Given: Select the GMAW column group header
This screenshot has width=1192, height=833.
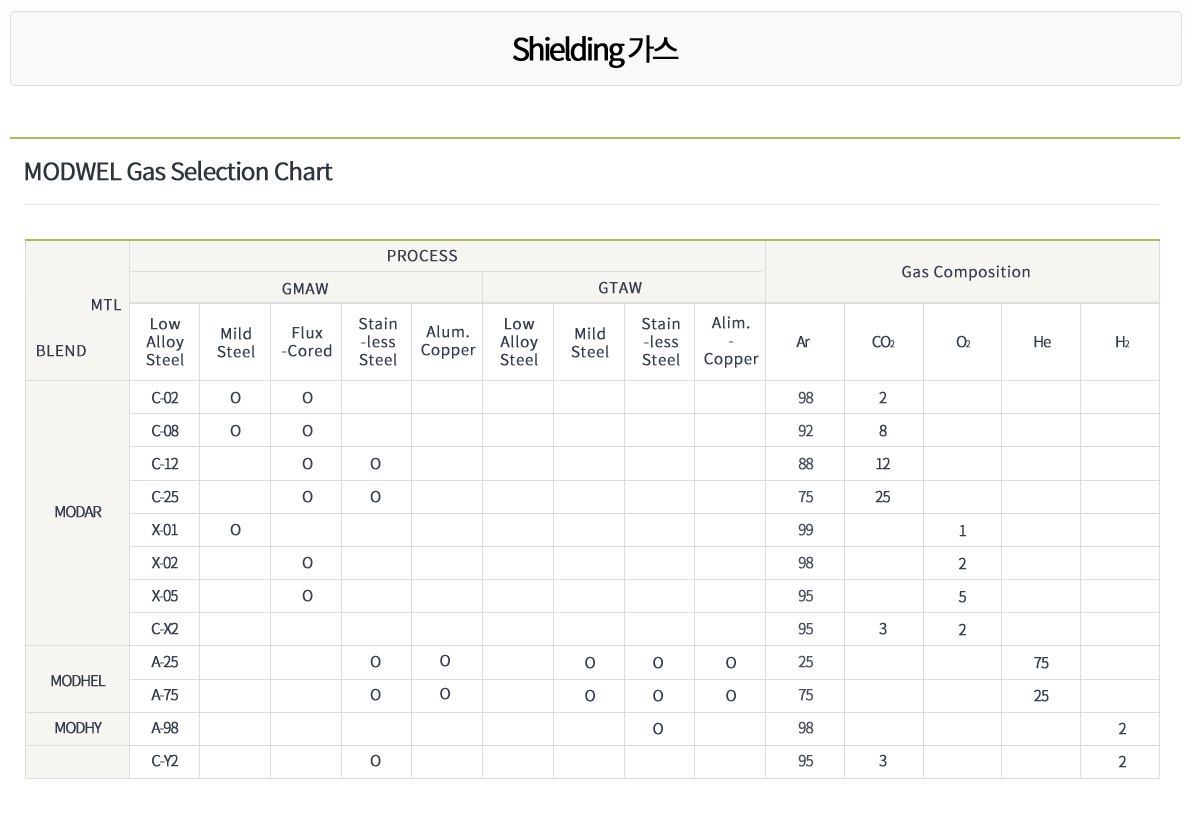Looking at the screenshot, I should pos(306,289).
